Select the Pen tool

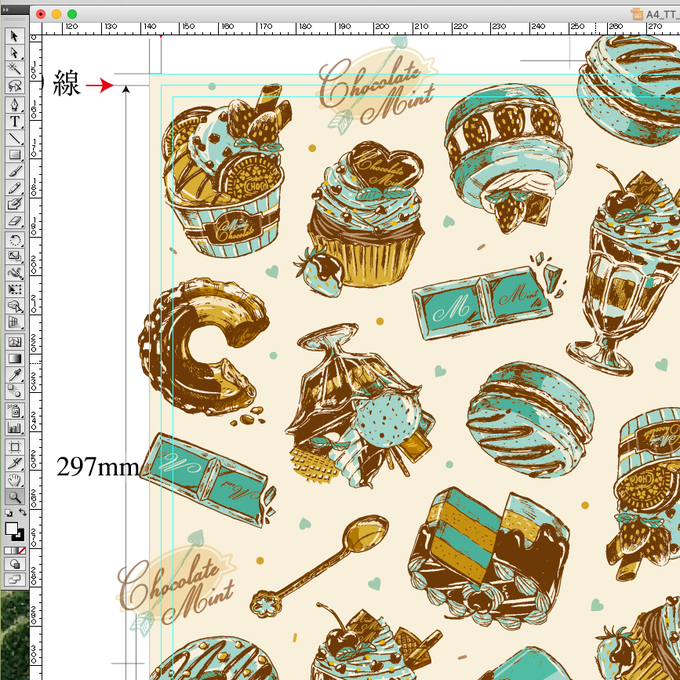coord(14,105)
